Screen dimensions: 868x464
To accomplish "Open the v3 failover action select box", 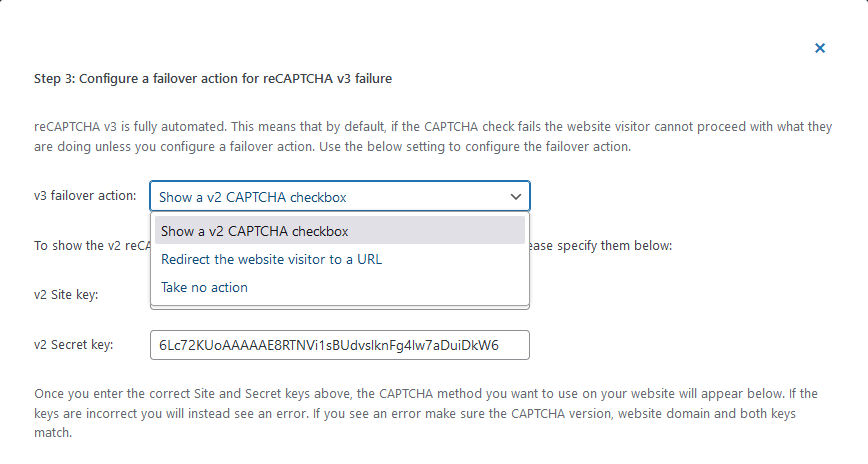I will point(340,197).
